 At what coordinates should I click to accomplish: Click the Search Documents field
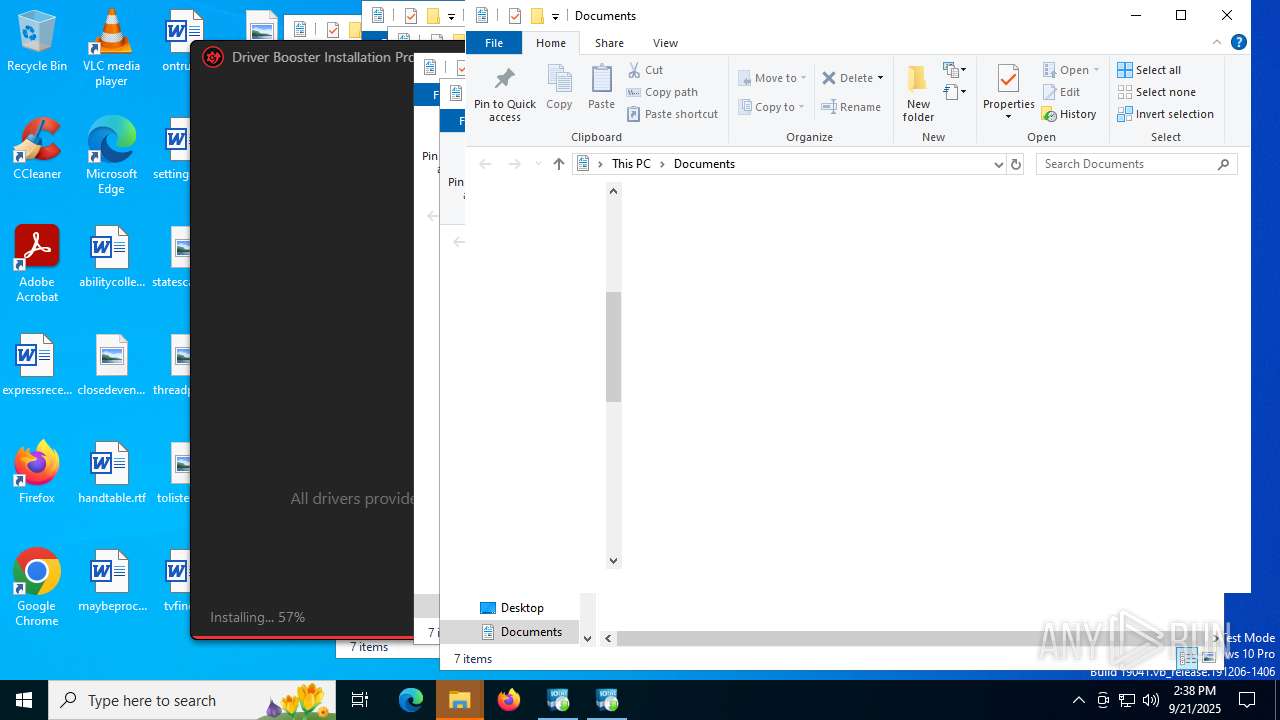tap(1137, 164)
